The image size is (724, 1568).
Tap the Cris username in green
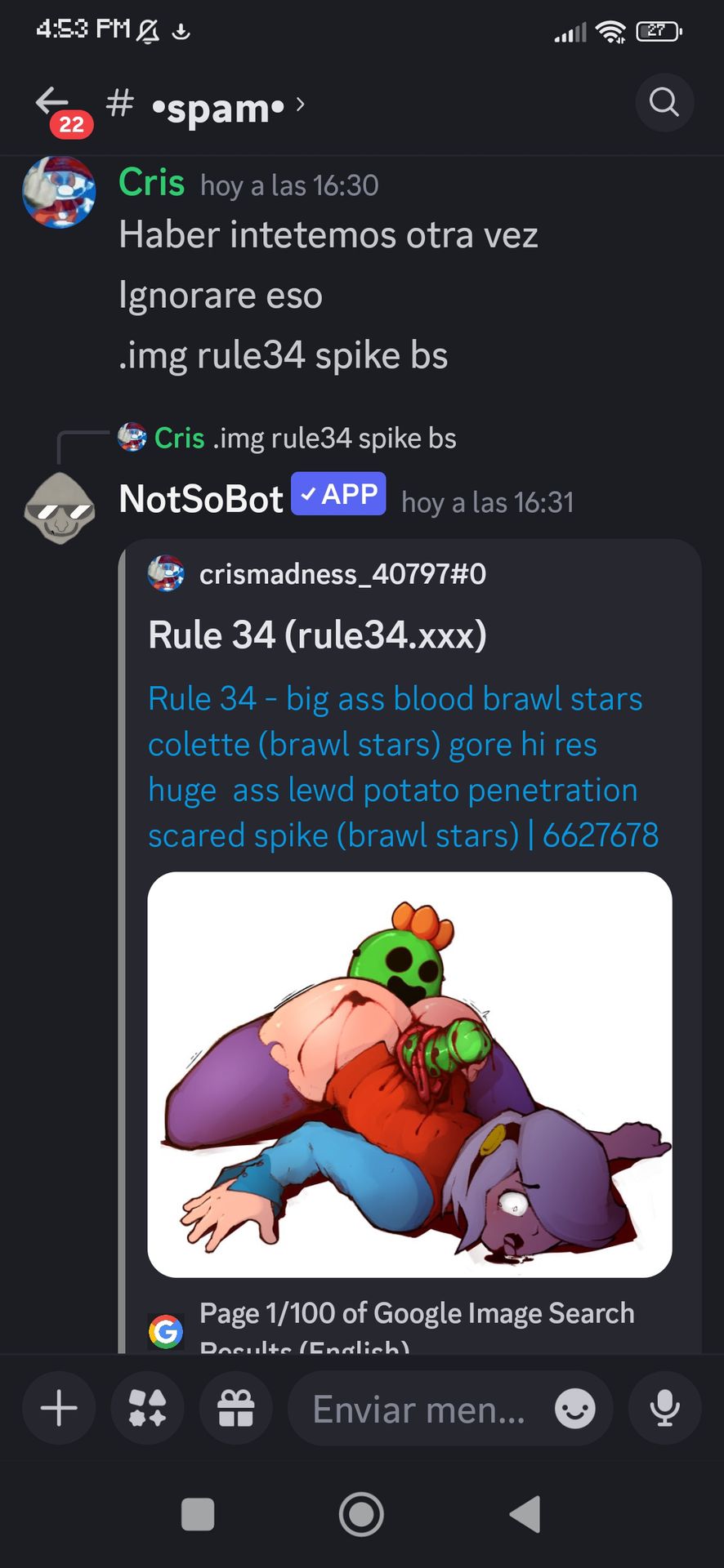(151, 182)
